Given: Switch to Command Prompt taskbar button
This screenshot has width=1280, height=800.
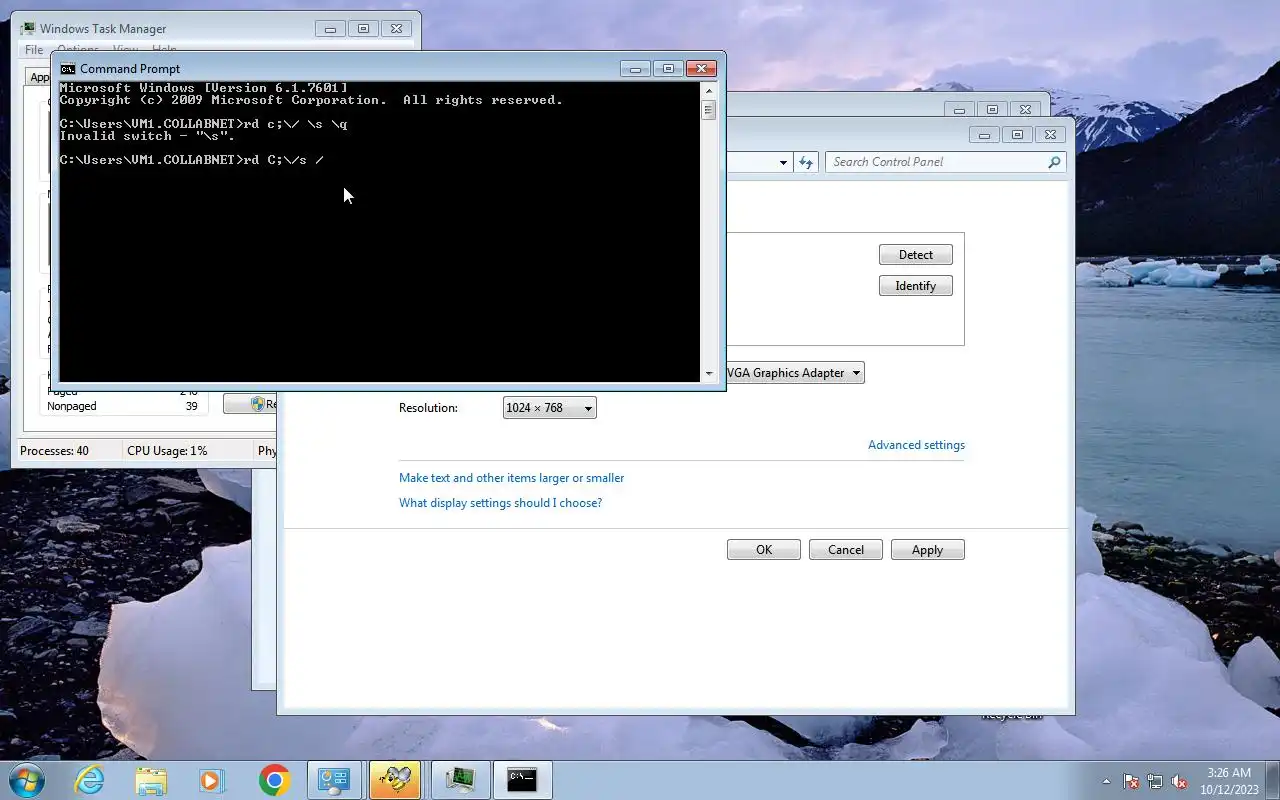Looking at the screenshot, I should click(x=522, y=780).
